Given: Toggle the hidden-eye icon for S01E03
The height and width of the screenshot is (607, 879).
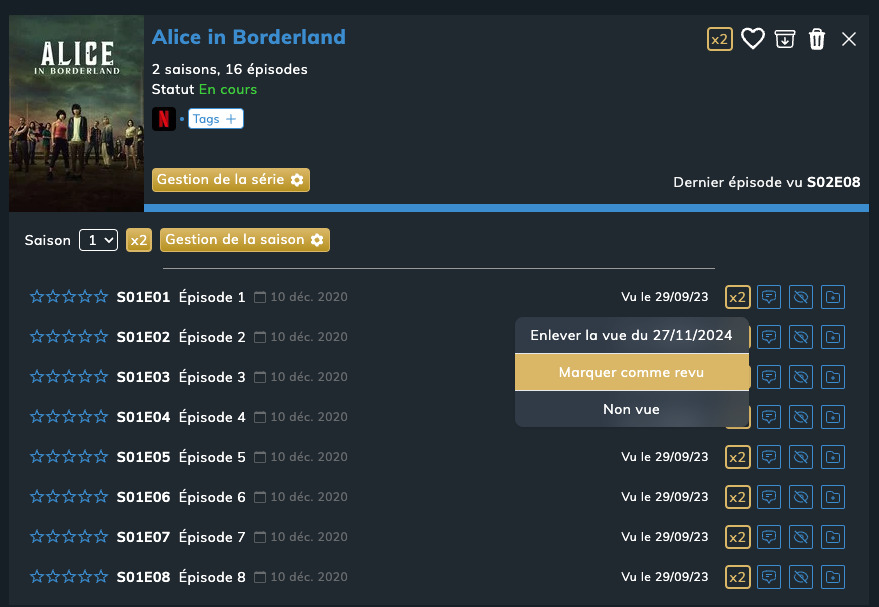Looking at the screenshot, I should [800, 377].
